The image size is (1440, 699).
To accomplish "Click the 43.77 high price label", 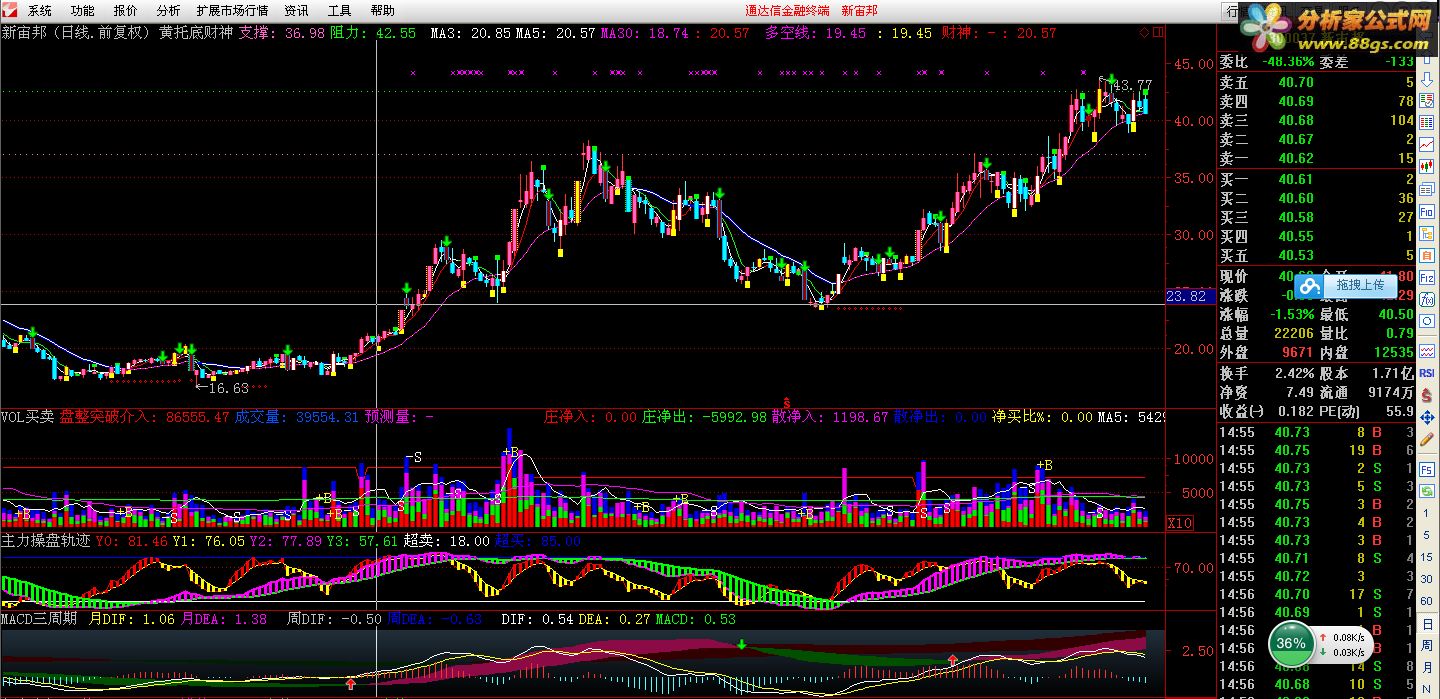I will (1133, 85).
